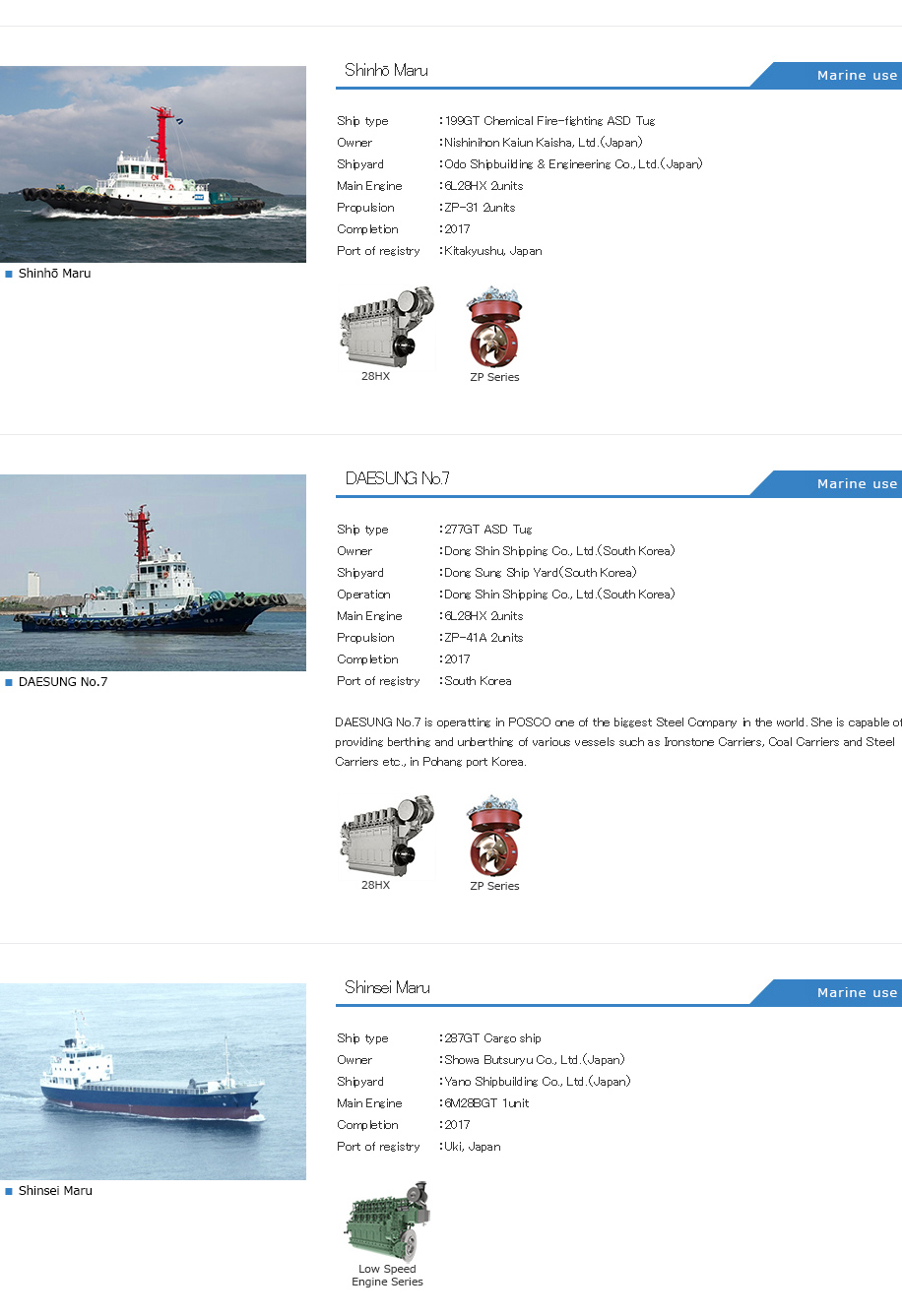902x1316 pixels.
Task: Click the blue bullet beside Shinsei Maru caption
Action: [9, 1191]
